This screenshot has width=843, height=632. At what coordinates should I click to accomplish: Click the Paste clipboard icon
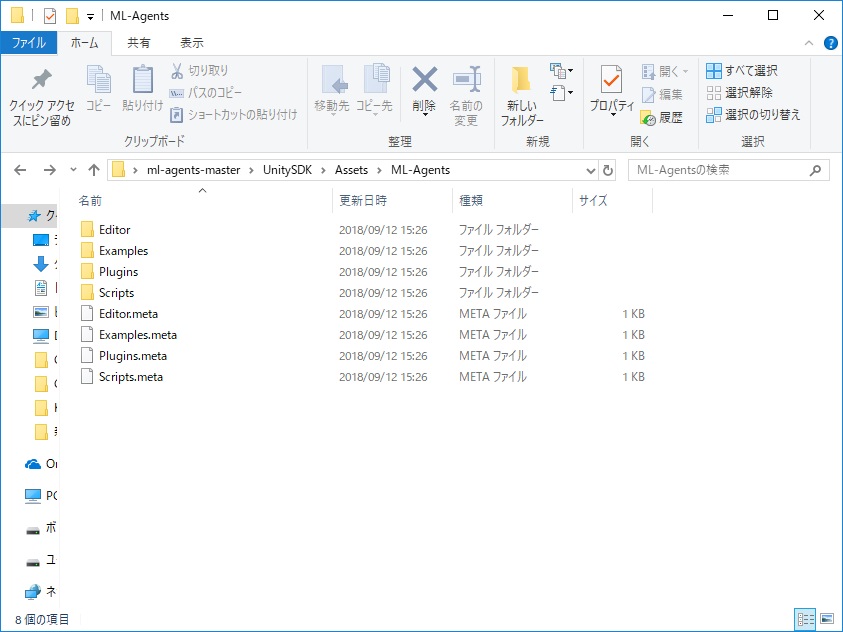[143, 80]
